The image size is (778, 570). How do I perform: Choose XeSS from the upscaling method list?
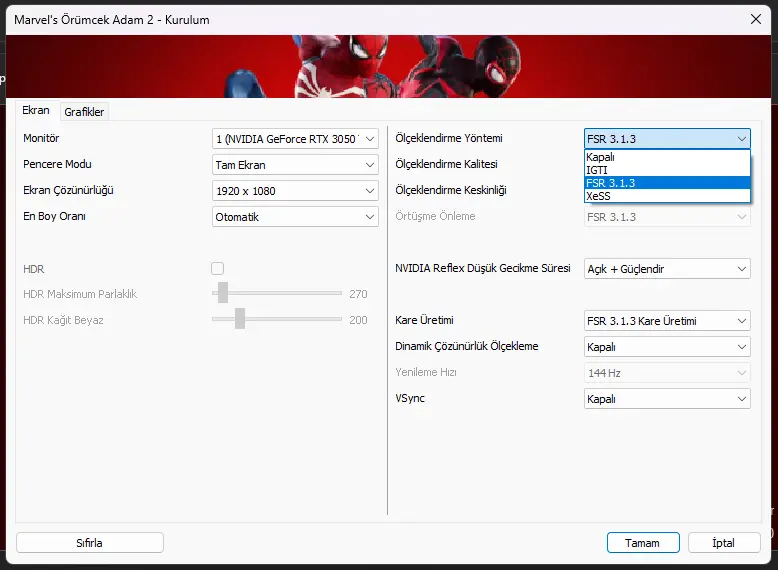pos(667,196)
